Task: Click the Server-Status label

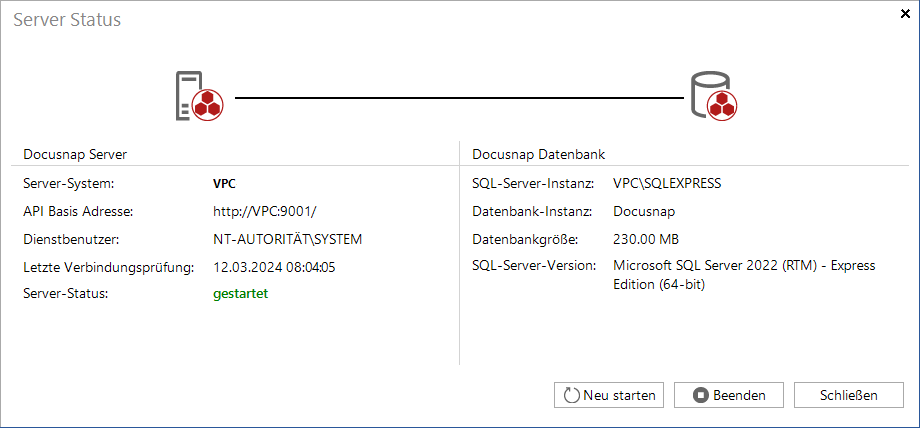Action: [66, 294]
